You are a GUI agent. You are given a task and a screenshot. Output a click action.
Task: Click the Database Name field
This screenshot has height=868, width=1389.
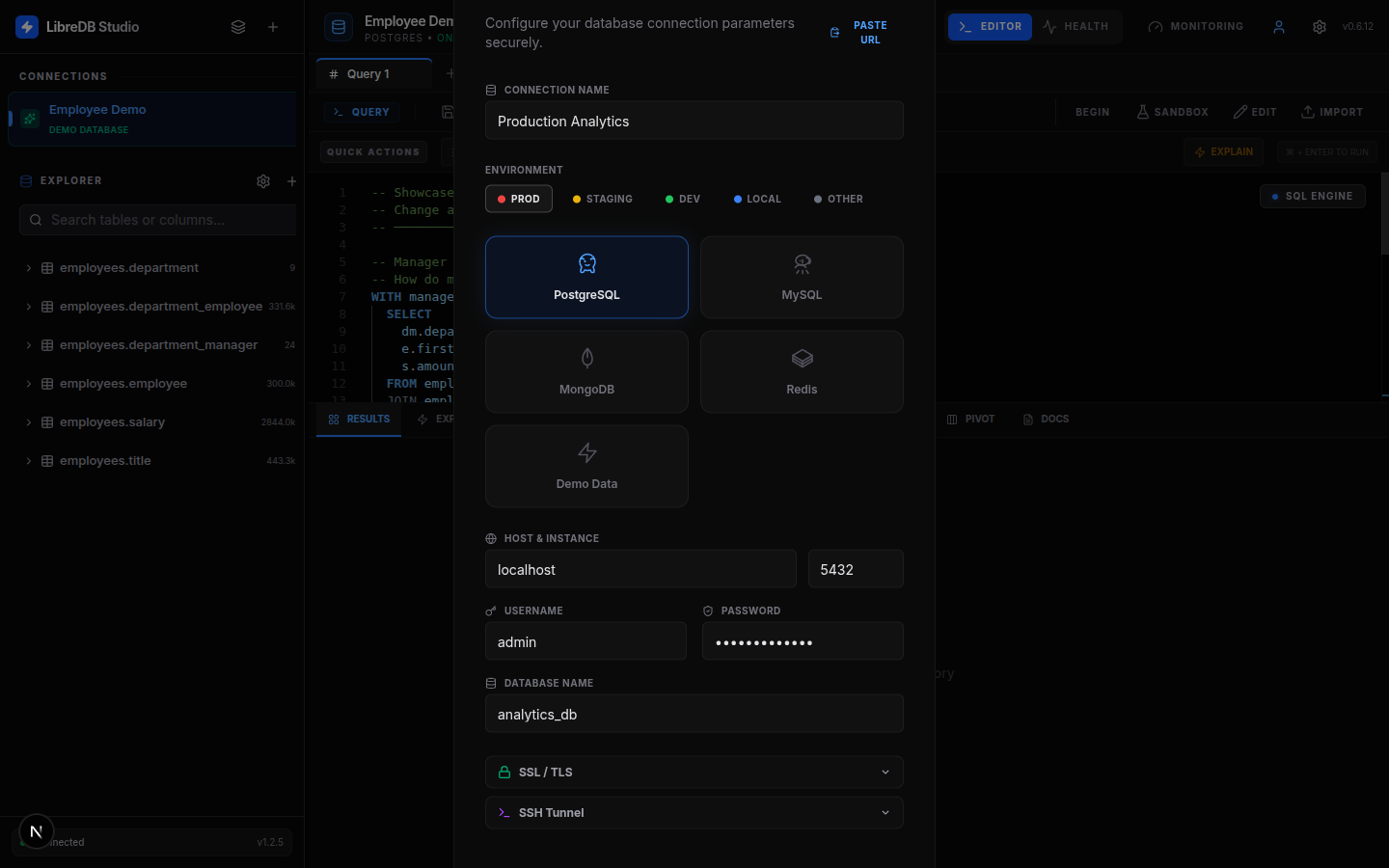(x=694, y=714)
